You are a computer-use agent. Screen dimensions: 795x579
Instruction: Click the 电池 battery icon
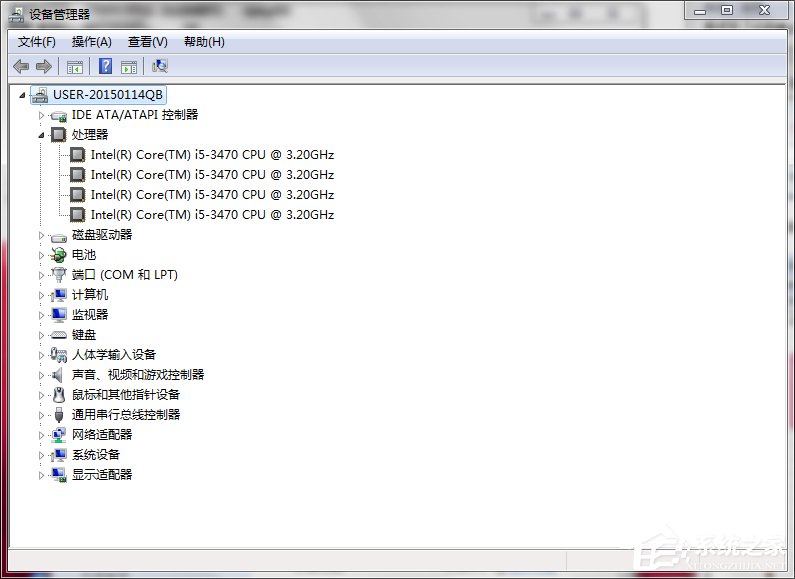click(x=59, y=255)
